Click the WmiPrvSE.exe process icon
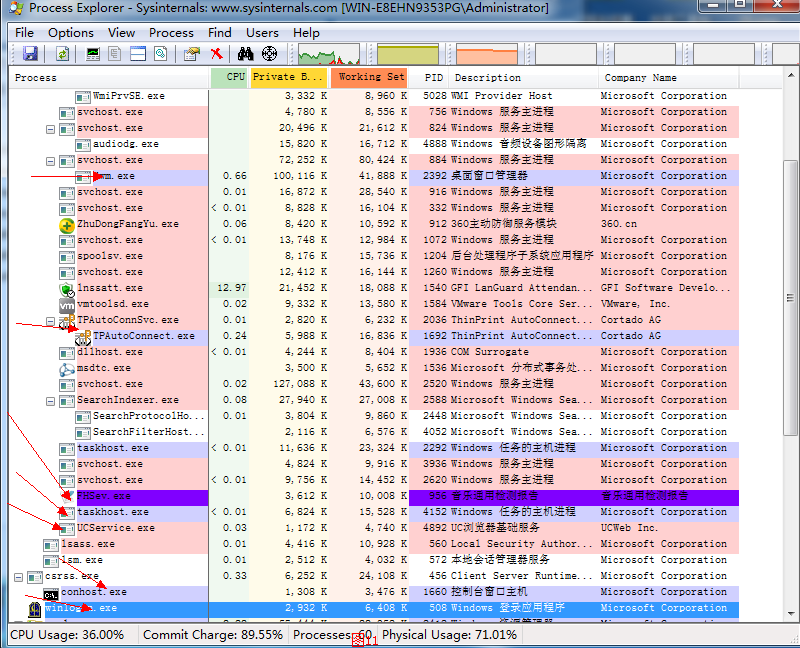This screenshot has height=648, width=800. pyautogui.click(x=83, y=97)
